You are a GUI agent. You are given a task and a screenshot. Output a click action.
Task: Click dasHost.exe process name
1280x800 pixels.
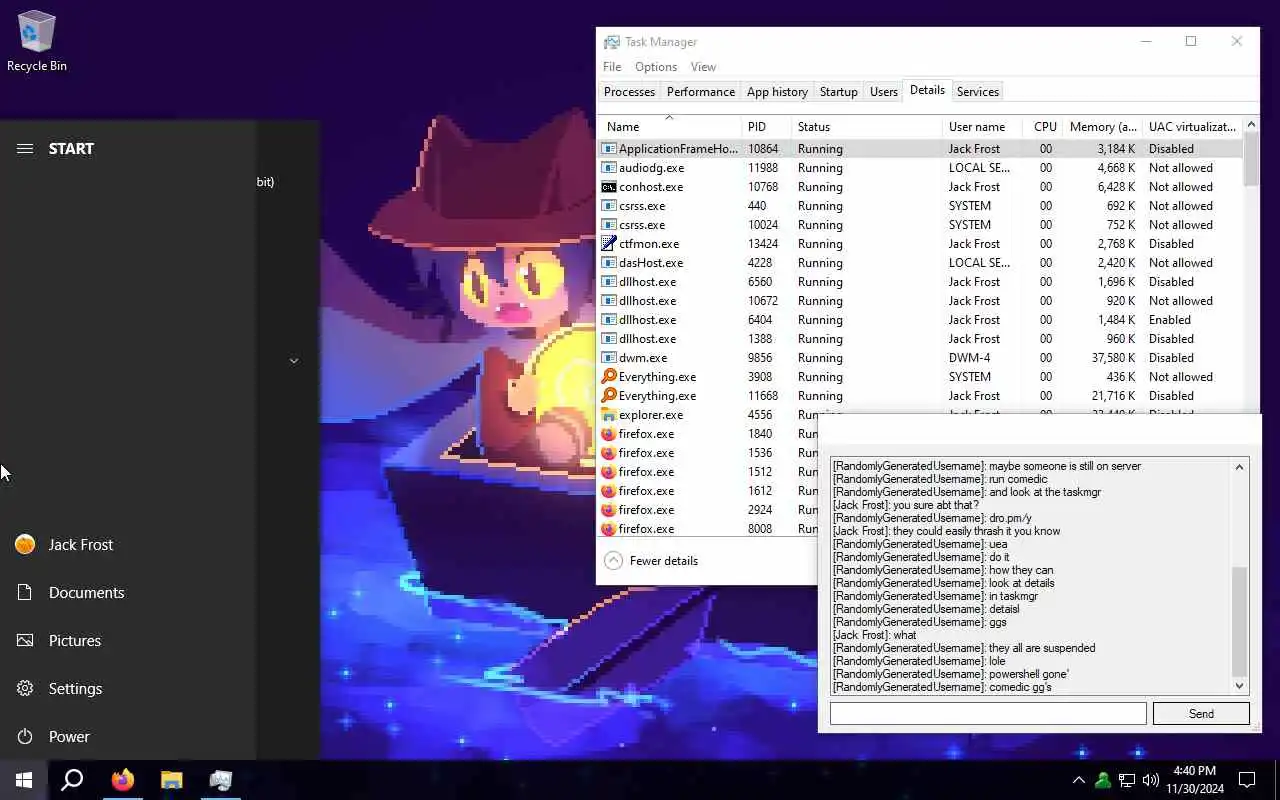(651, 263)
